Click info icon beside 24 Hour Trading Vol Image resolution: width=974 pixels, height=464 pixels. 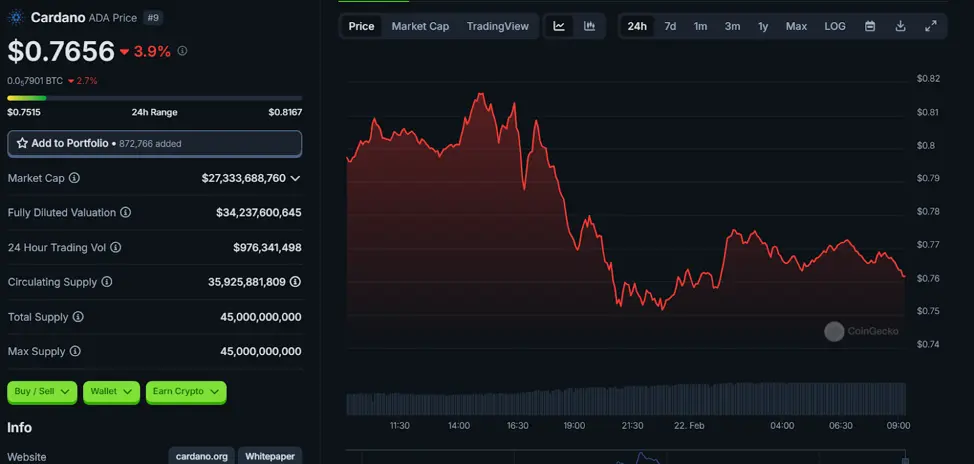(115, 247)
